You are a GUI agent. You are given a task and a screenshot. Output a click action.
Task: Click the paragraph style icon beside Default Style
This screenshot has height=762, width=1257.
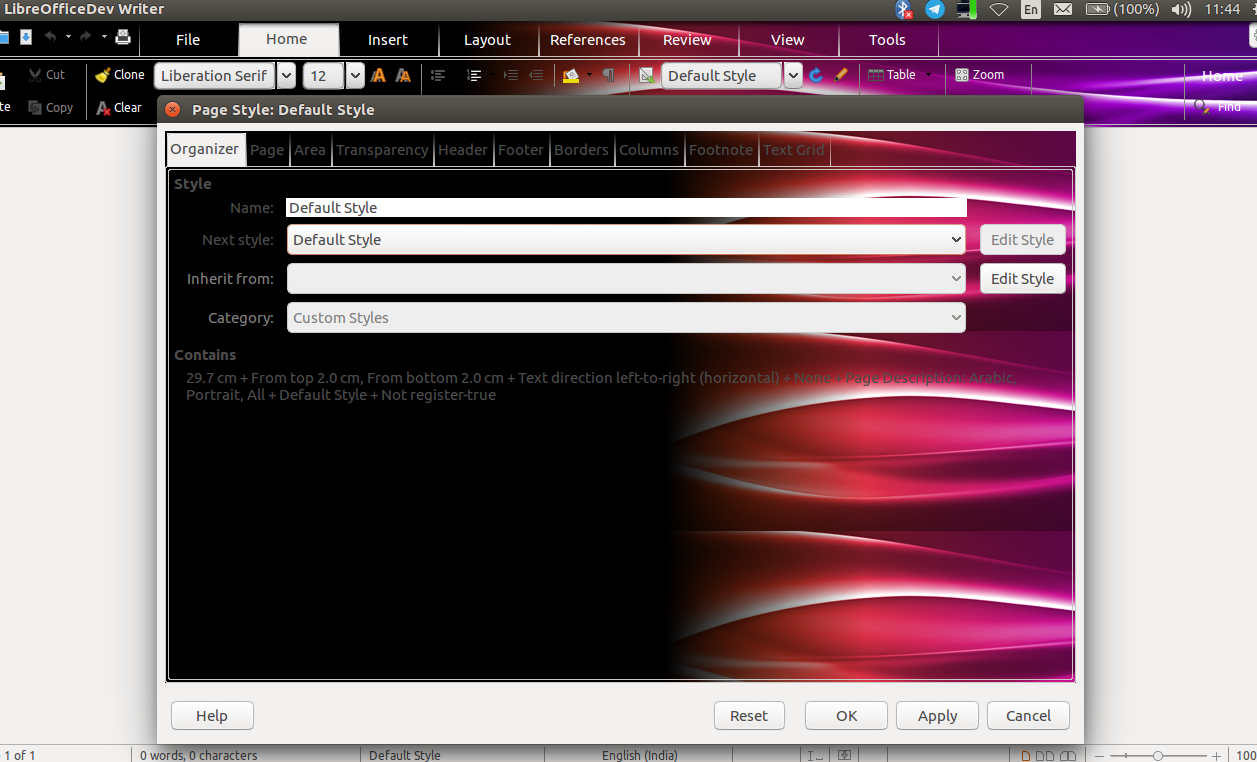pyautogui.click(x=647, y=75)
